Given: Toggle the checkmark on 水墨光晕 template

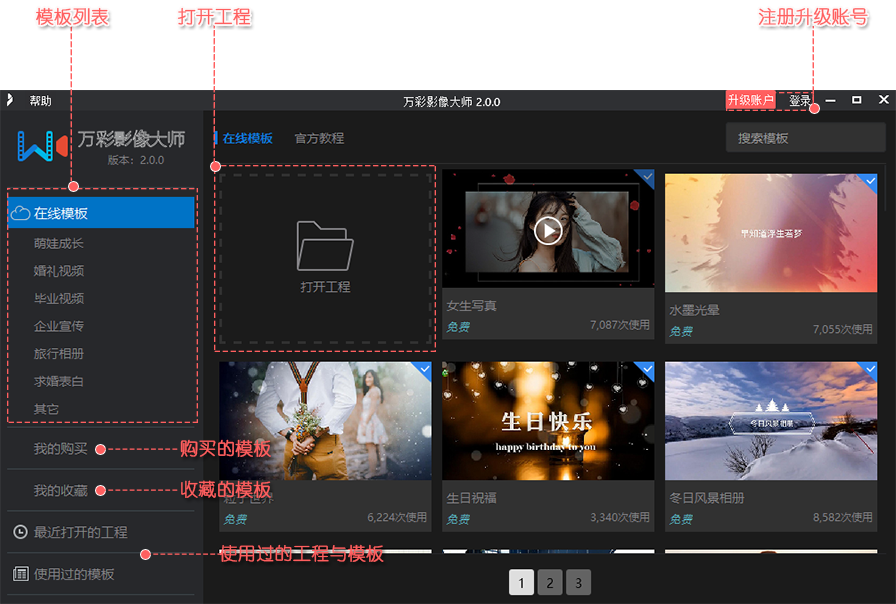Looking at the screenshot, I should pos(869,181).
